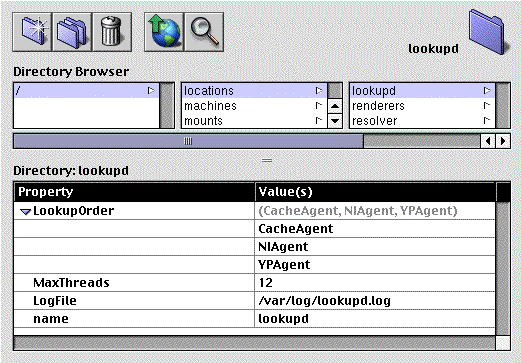Click the horizontal browser scrollbar thumb

(x=188, y=141)
